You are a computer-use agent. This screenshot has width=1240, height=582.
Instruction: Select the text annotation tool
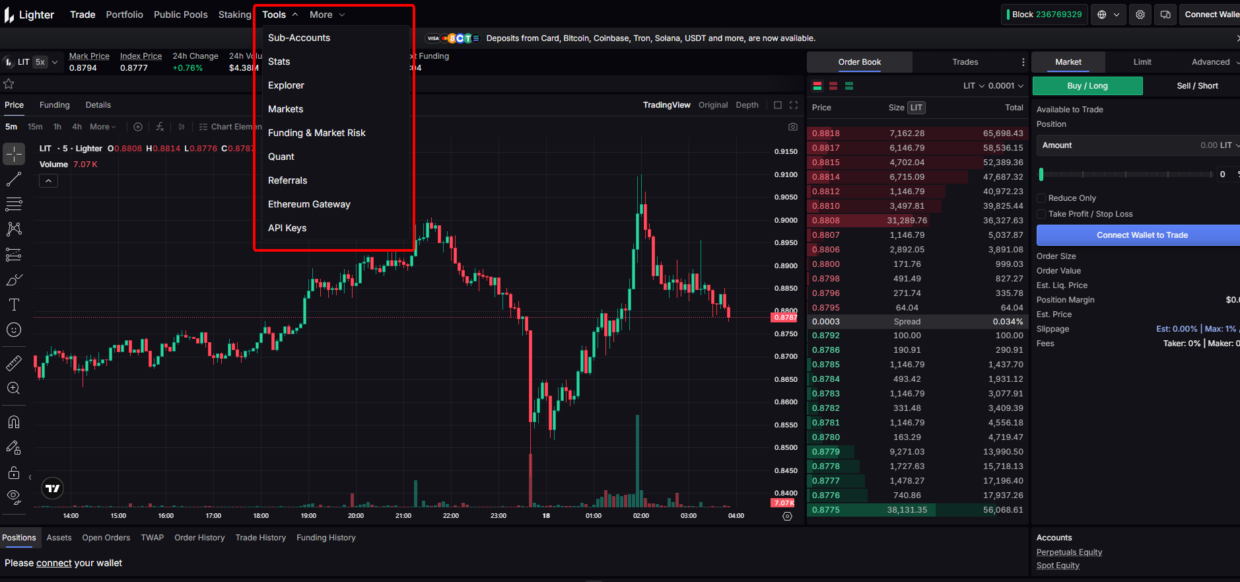pos(14,304)
